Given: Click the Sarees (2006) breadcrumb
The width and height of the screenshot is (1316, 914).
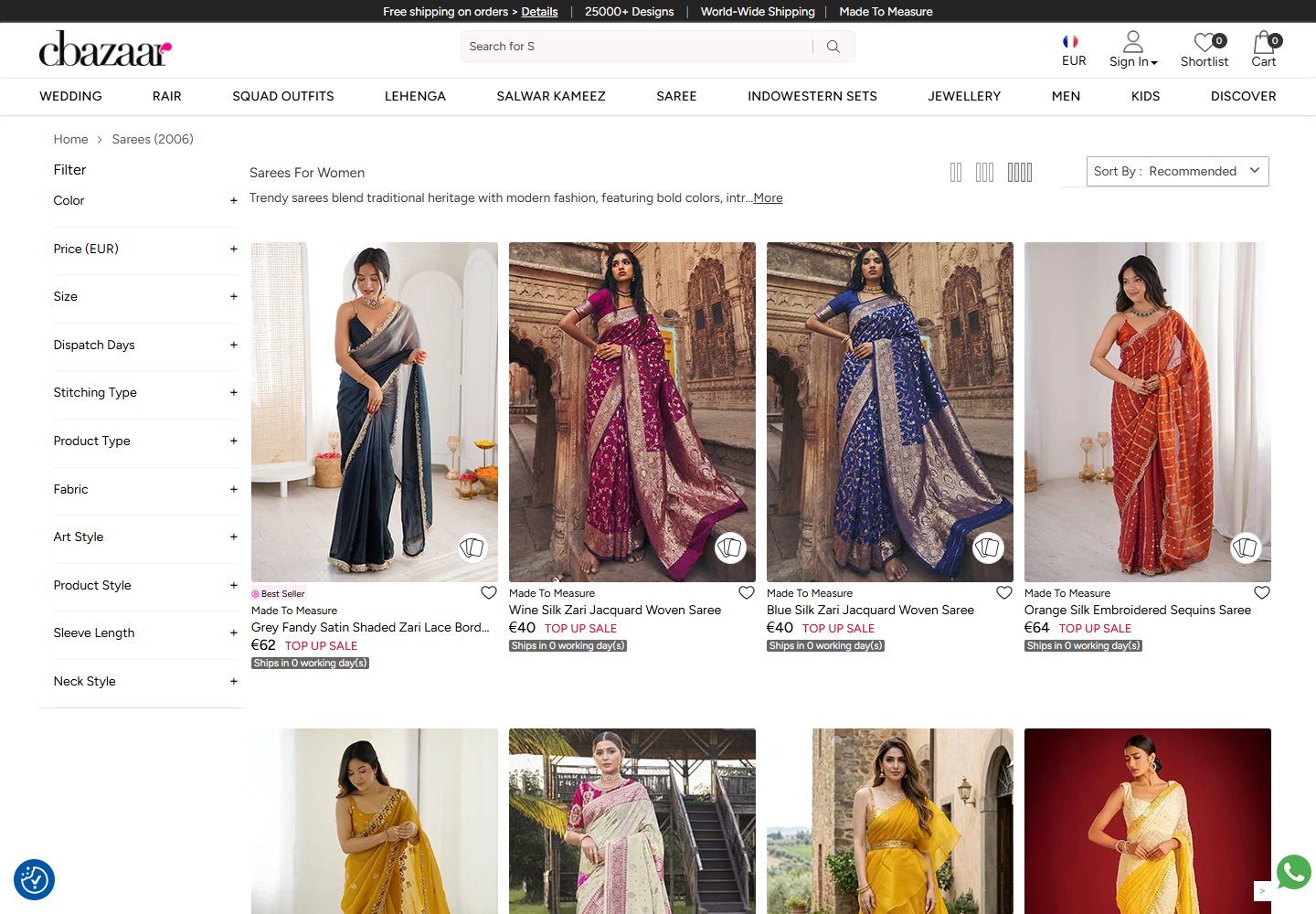Looking at the screenshot, I should click(x=153, y=139).
